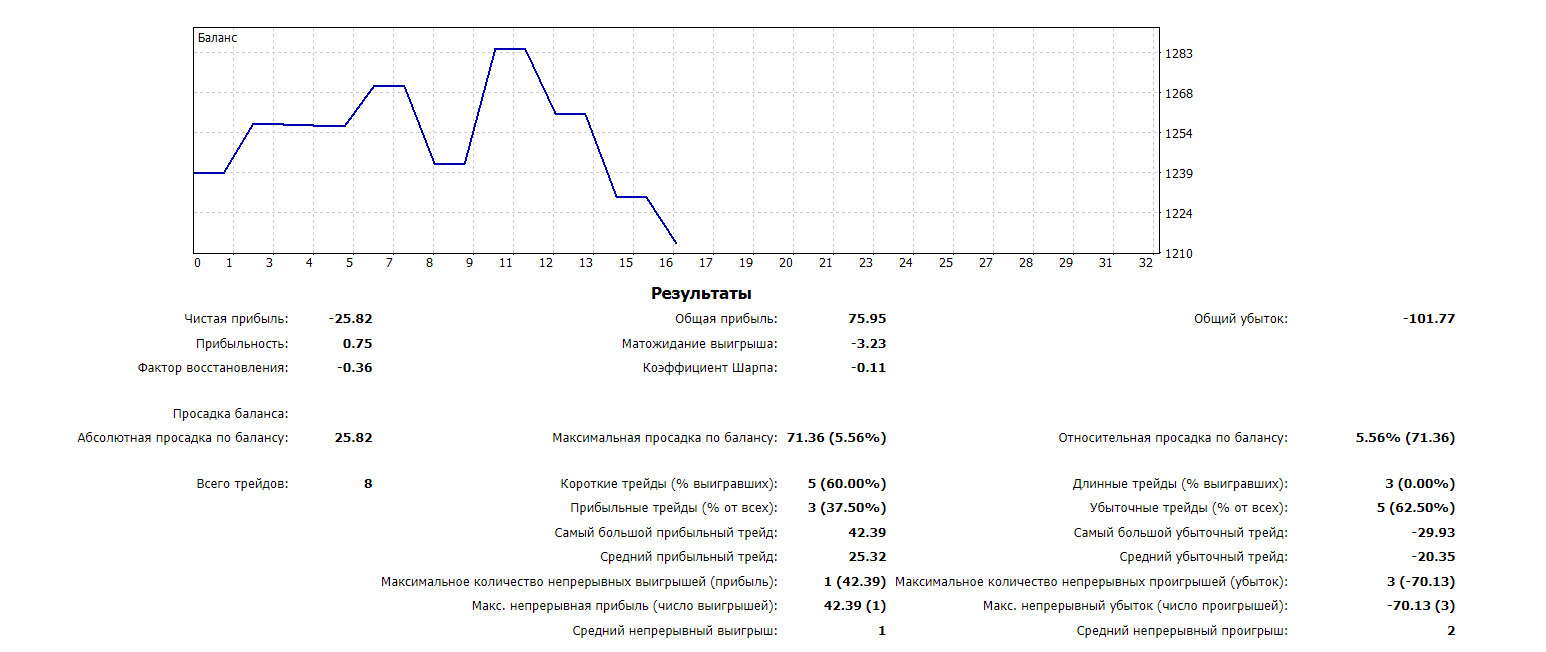Click the 1239 label on chart's vertical axis

coord(1179,174)
